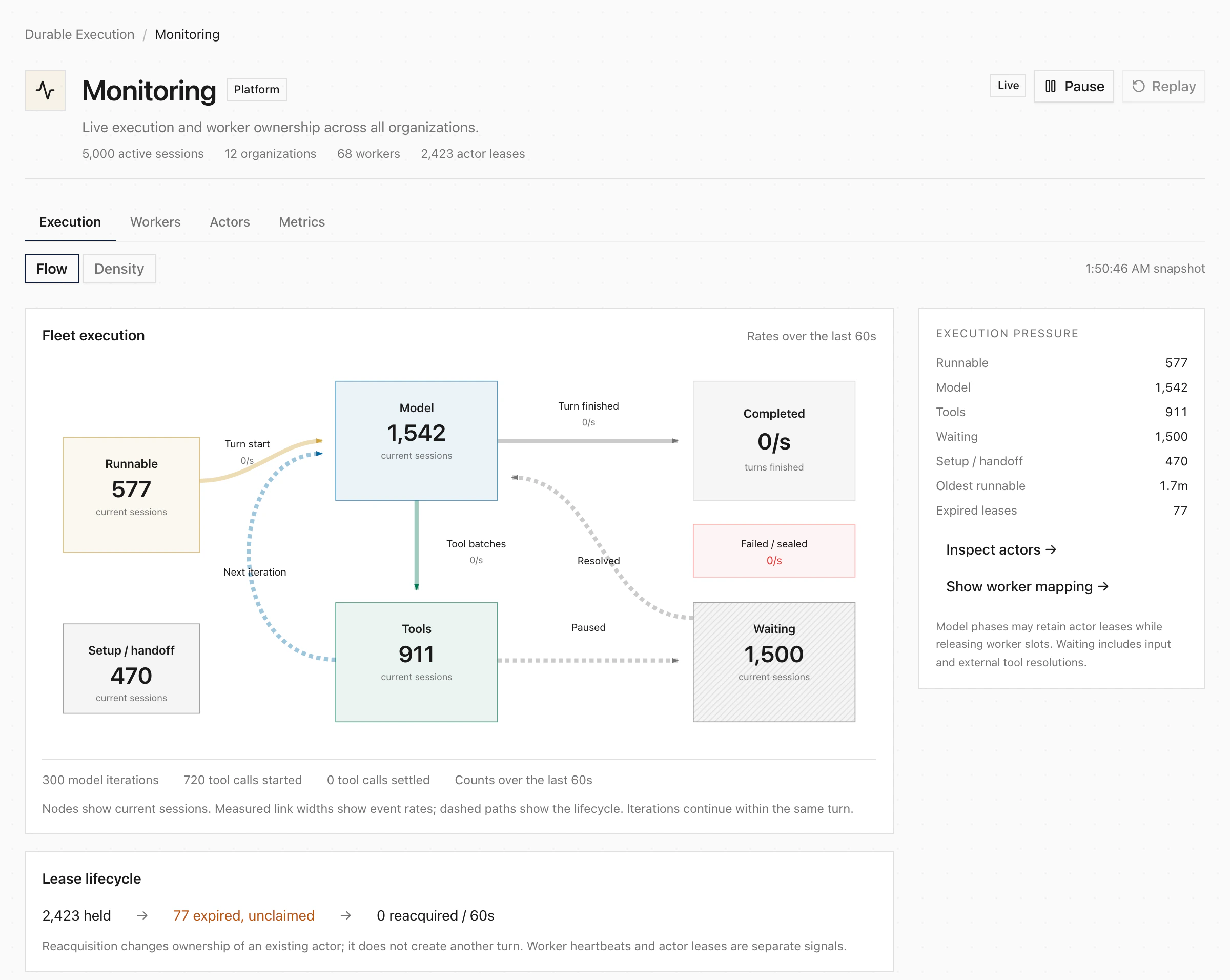Click the '0 reacquired / 60s' text

pyautogui.click(x=435, y=915)
